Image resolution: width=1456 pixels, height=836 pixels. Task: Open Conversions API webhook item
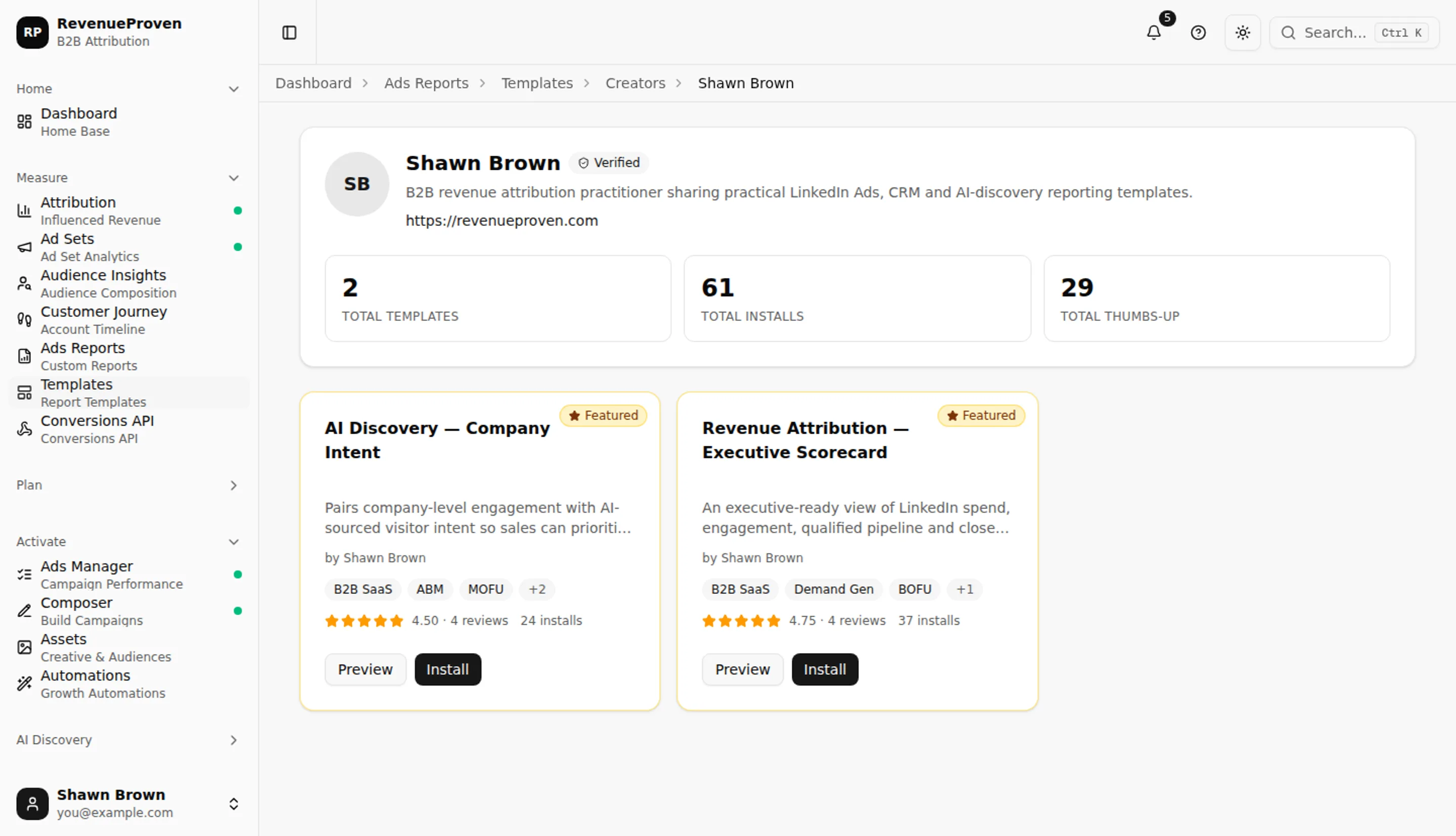[x=128, y=429]
